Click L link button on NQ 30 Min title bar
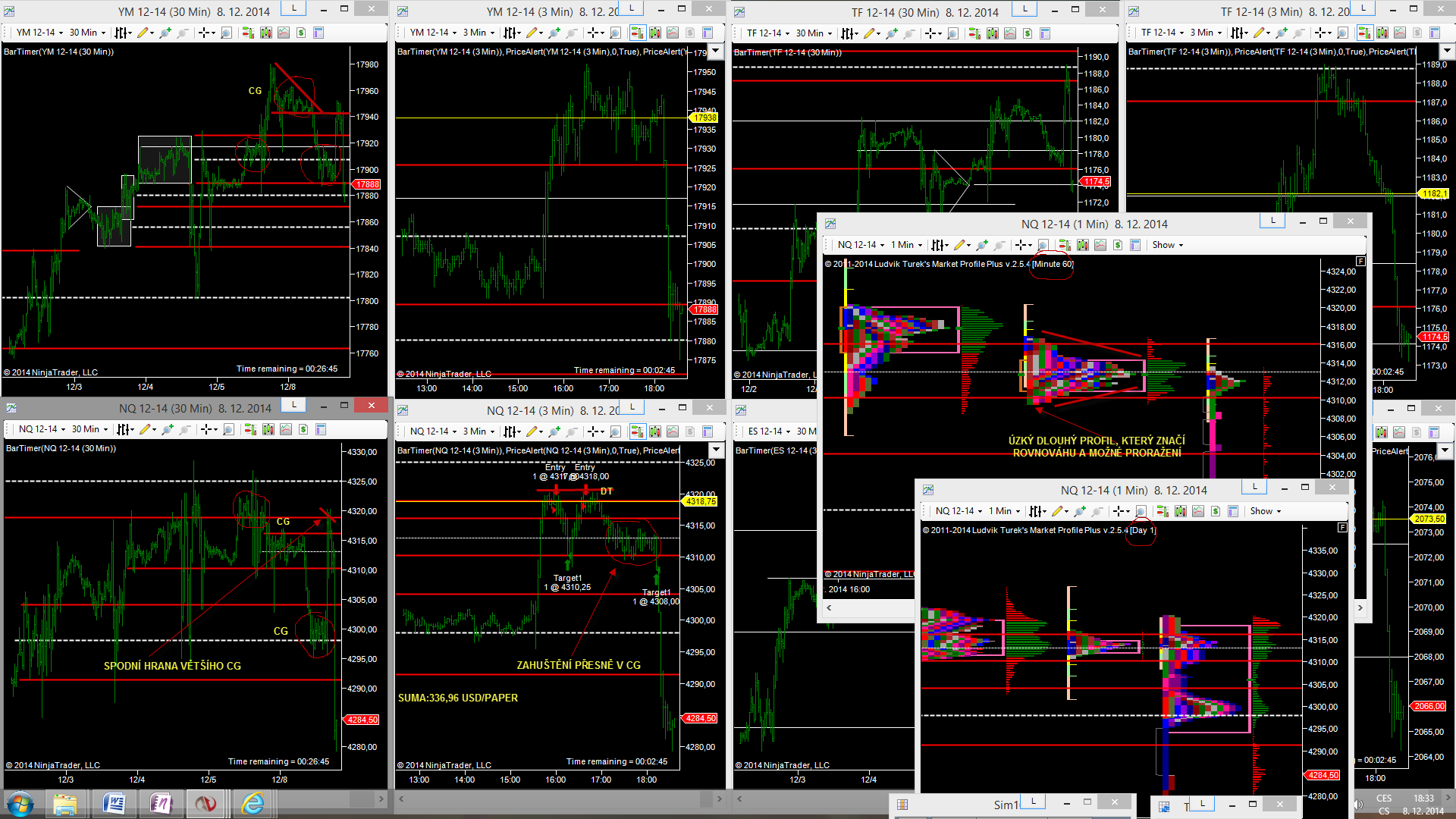 click(293, 404)
